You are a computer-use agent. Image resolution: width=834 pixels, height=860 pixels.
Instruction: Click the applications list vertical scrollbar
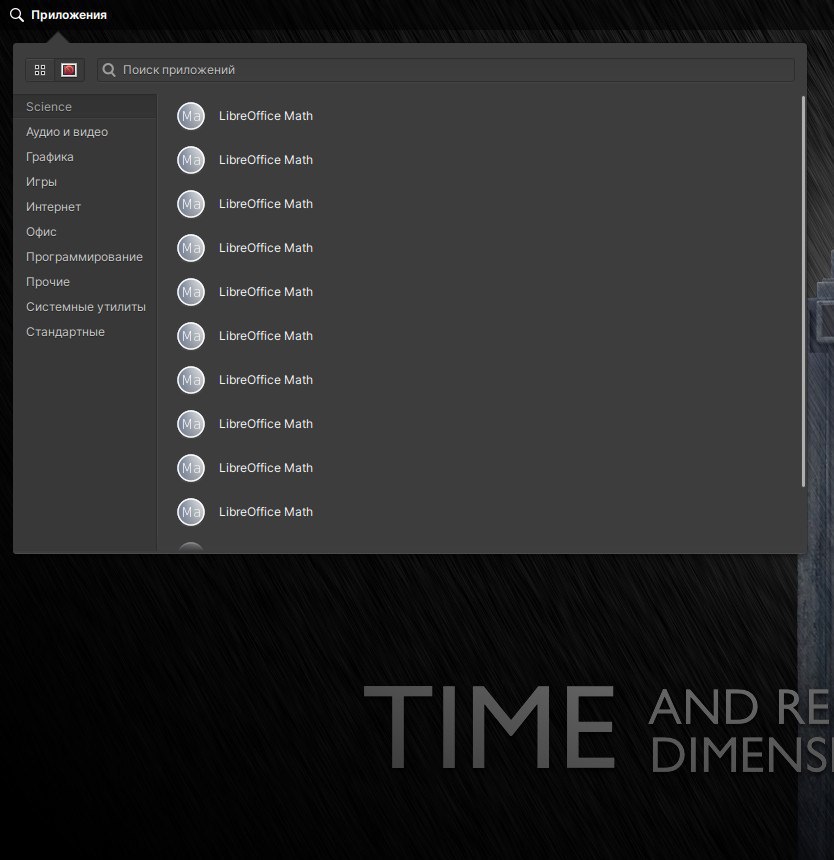[x=803, y=291]
